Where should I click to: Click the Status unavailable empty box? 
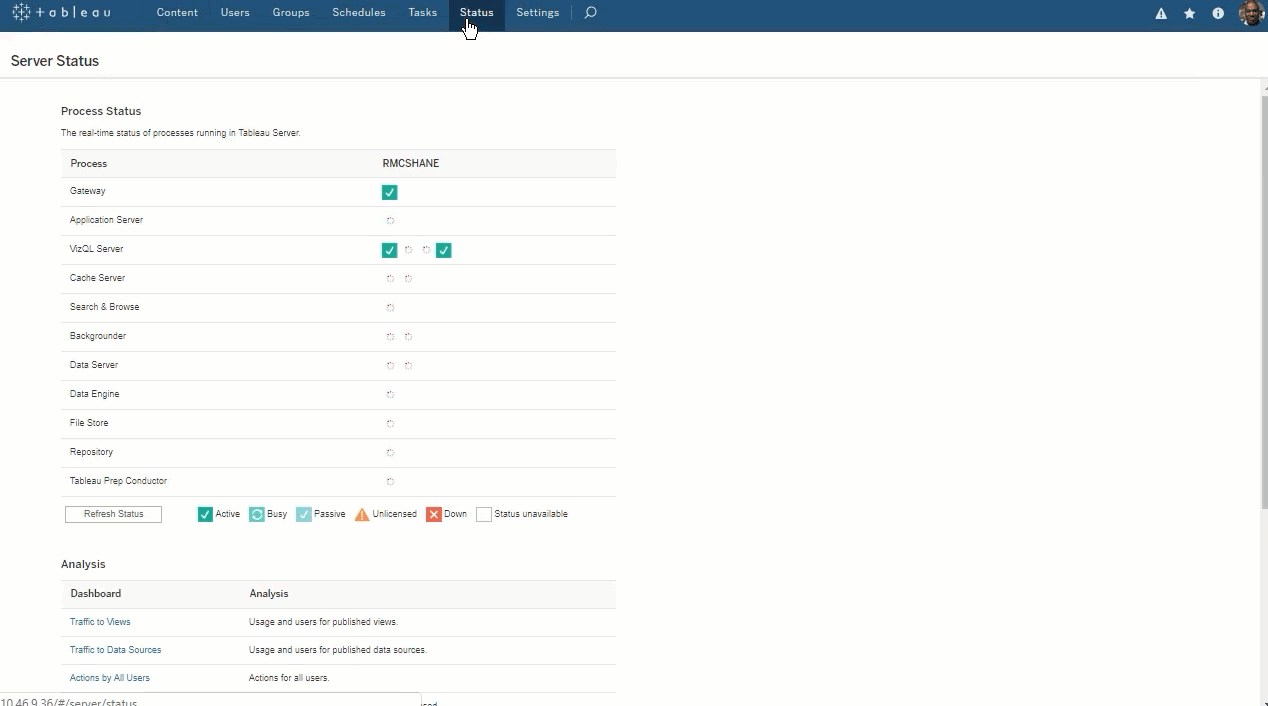pos(484,514)
